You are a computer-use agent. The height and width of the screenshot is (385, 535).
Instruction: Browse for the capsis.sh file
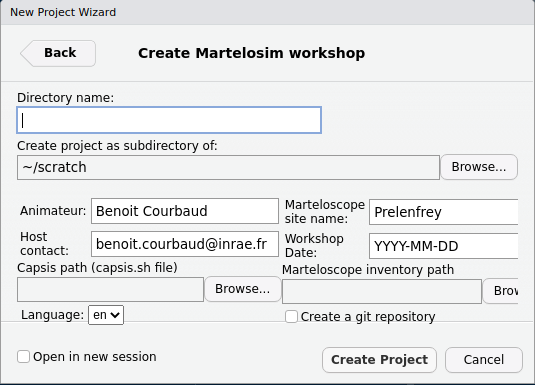[x=243, y=289]
